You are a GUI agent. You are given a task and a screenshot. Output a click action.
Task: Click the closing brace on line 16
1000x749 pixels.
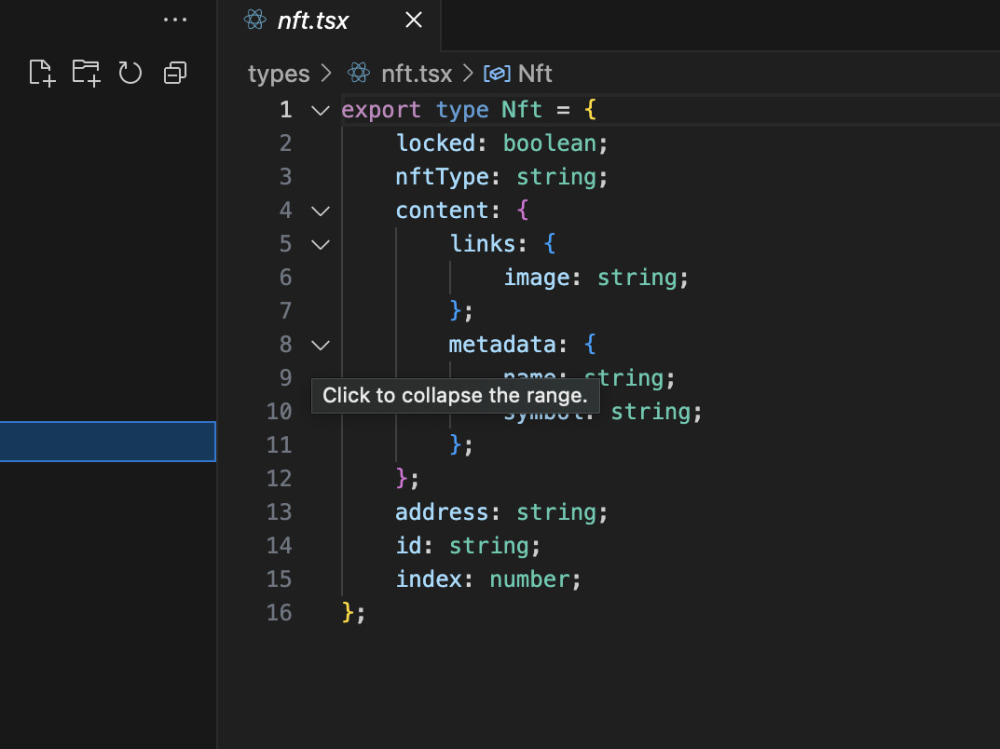pyautogui.click(x=348, y=612)
